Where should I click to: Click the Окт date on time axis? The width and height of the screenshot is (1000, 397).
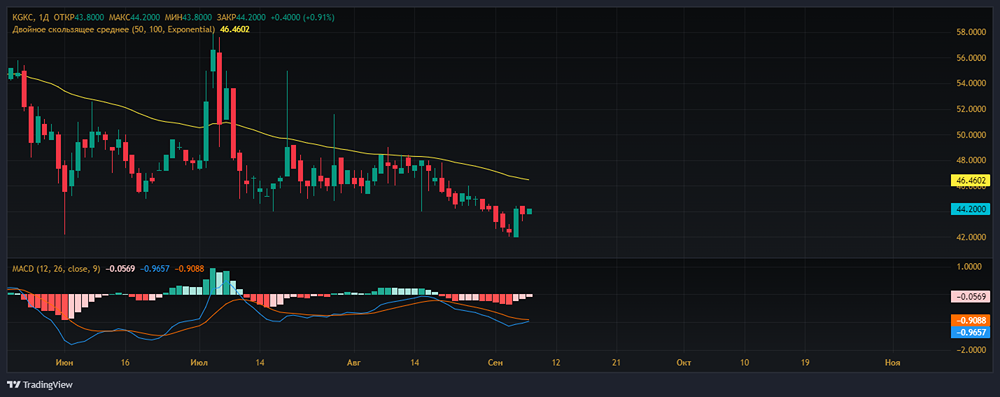point(684,363)
